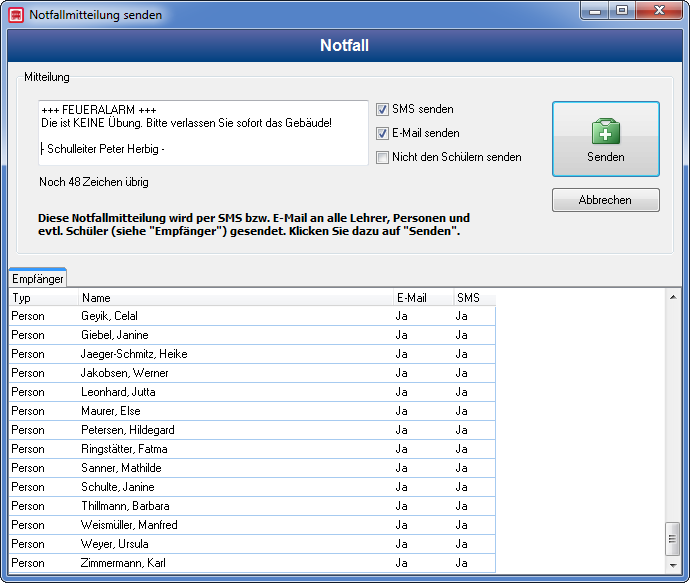Select the Empfänger tab
The width and height of the screenshot is (690, 583).
(38, 279)
